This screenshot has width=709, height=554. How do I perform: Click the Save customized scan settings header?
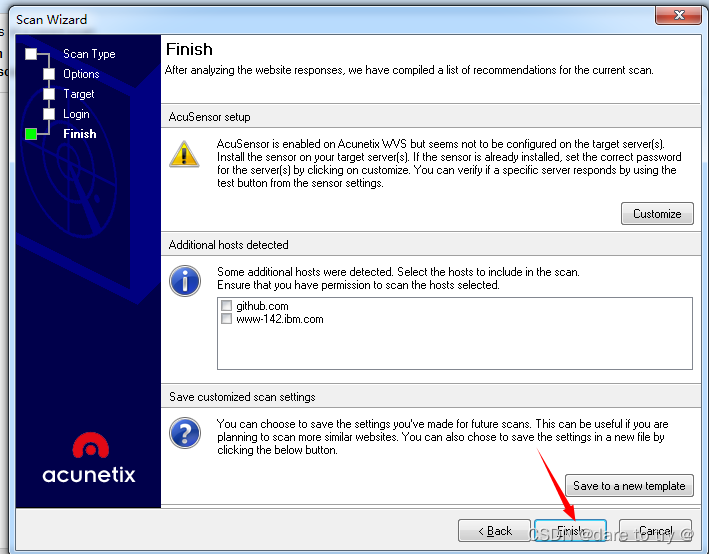(242, 397)
